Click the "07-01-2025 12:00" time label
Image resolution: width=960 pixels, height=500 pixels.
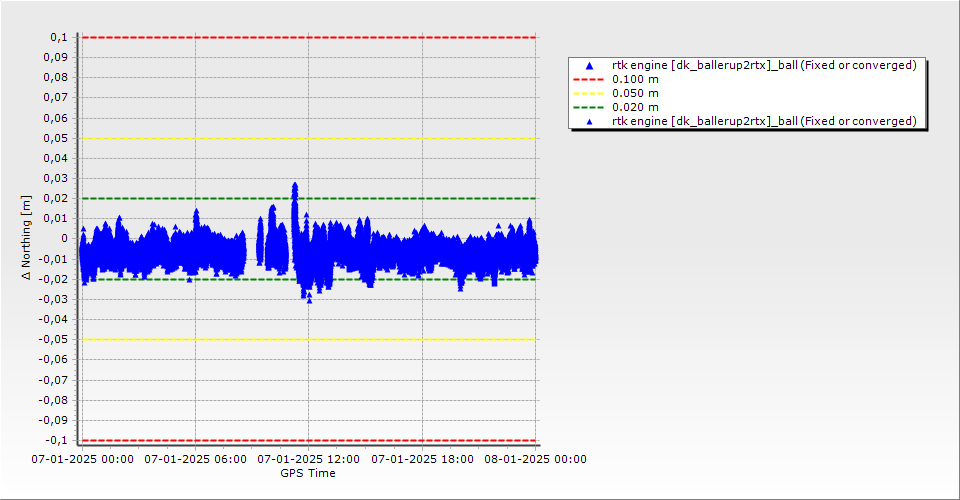click(x=309, y=459)
